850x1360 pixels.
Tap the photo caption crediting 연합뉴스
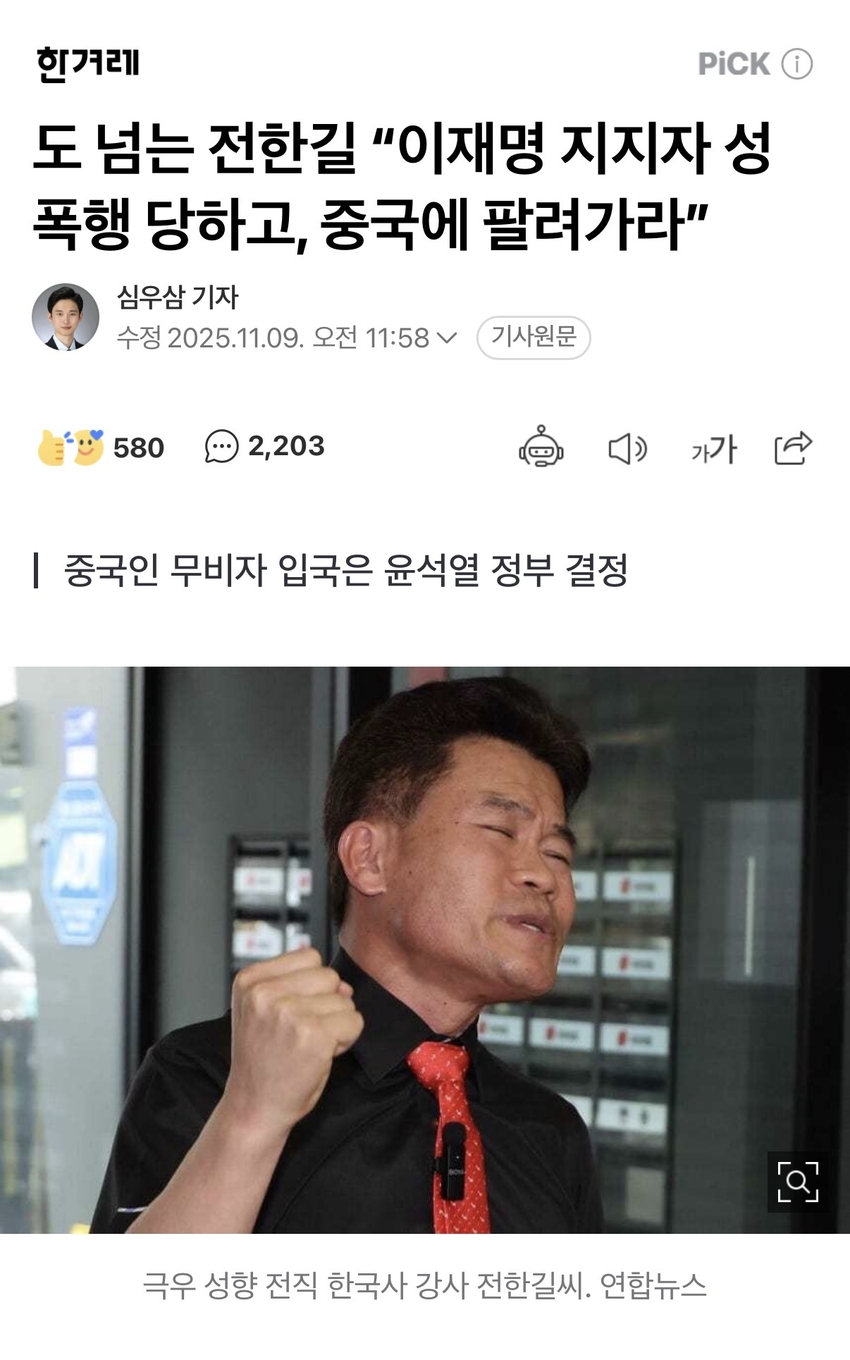coord(425,1285)
